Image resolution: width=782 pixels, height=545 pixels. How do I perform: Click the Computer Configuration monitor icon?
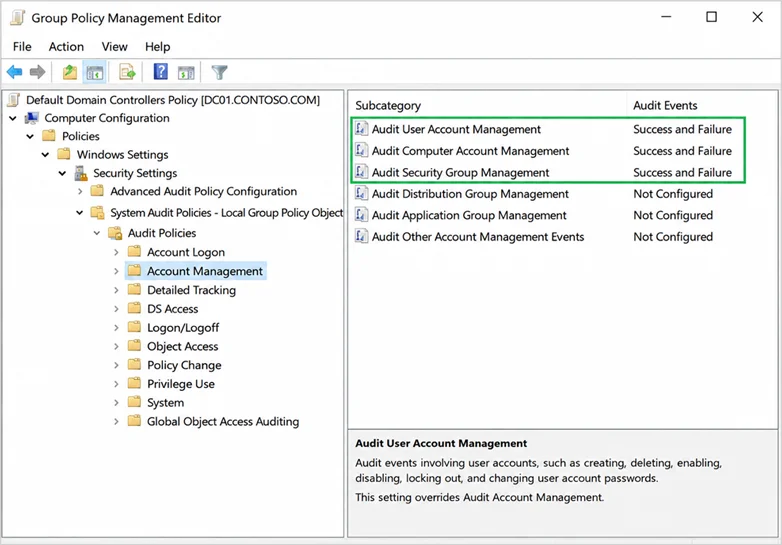pos(32,118)
